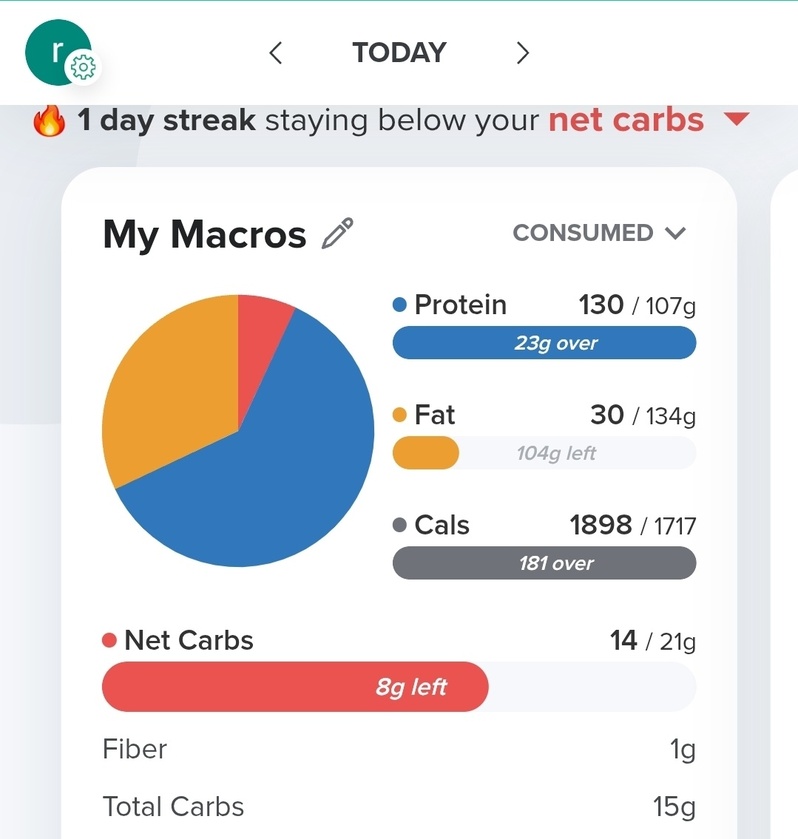The height and width of the screenshot is (839, 798).
Task: Tap the streak flame icon
Action: click(49, 120)
